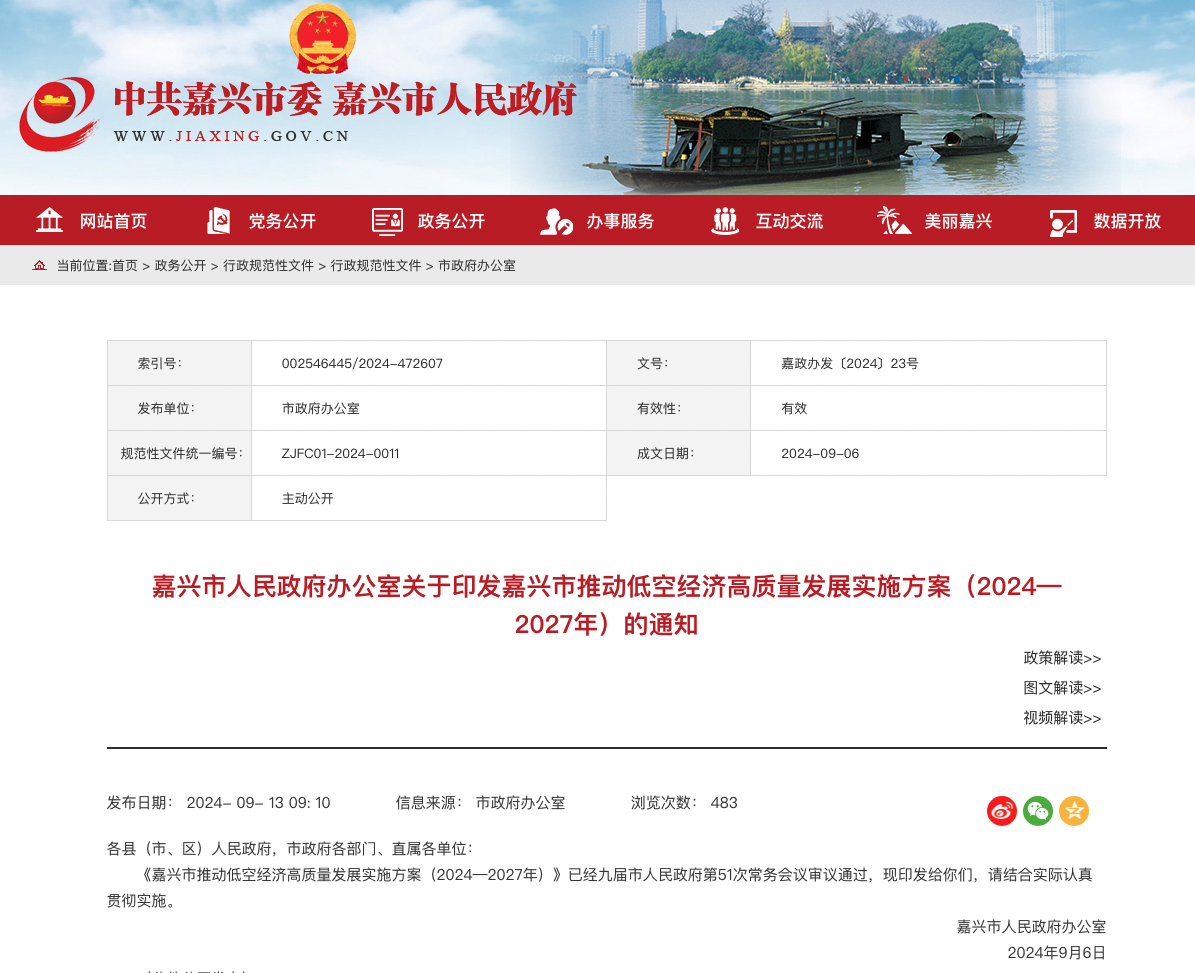1195x973 pixels.
Task: Open the 政策解读>> link
Action: point(1061,658)
